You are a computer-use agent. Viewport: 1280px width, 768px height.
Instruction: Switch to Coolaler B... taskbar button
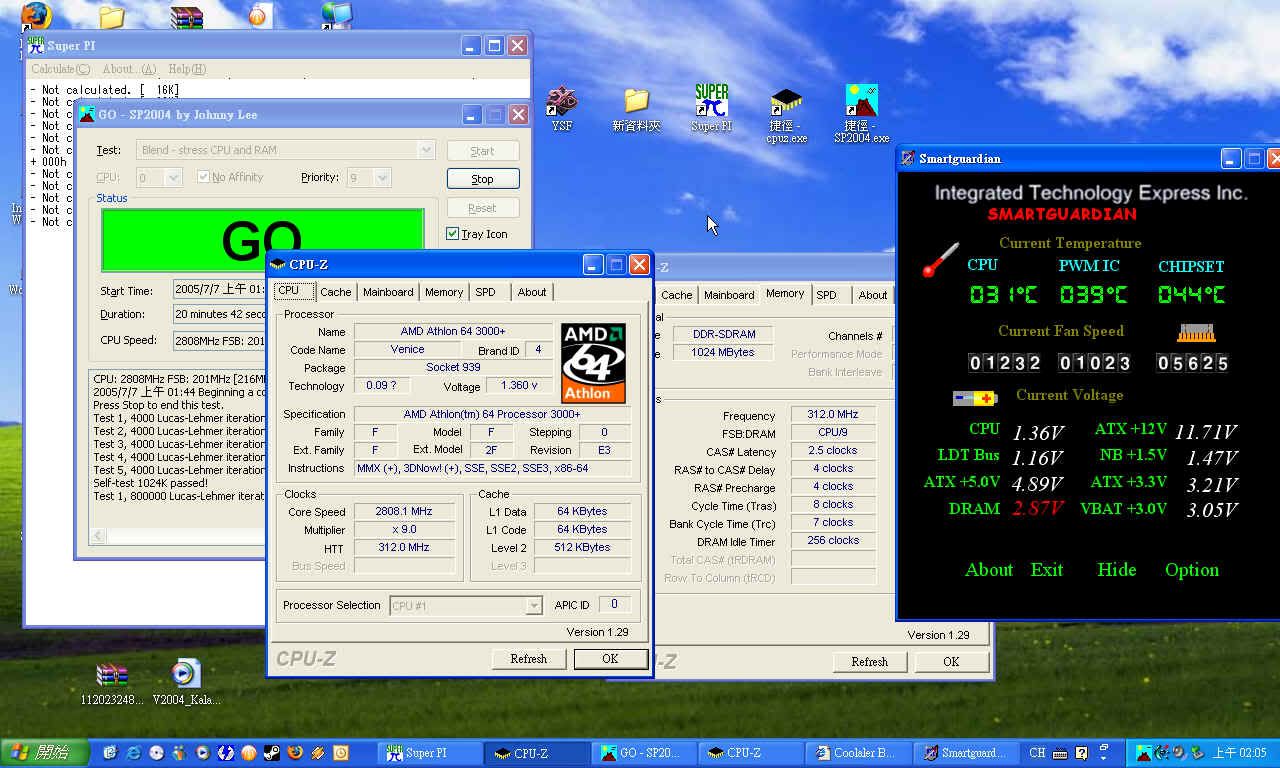pos(858,753)
